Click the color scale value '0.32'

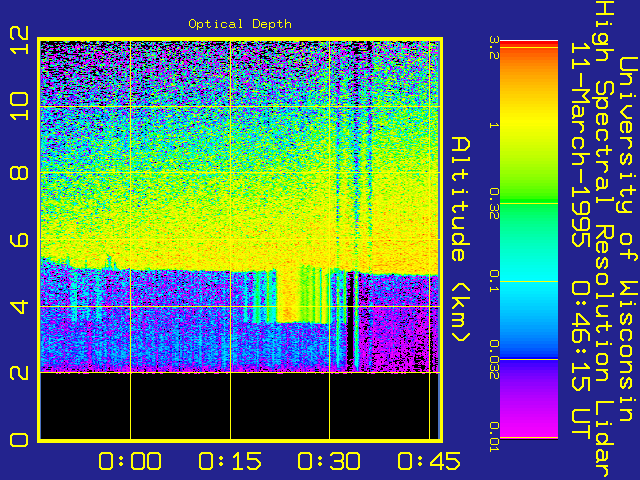494,203
